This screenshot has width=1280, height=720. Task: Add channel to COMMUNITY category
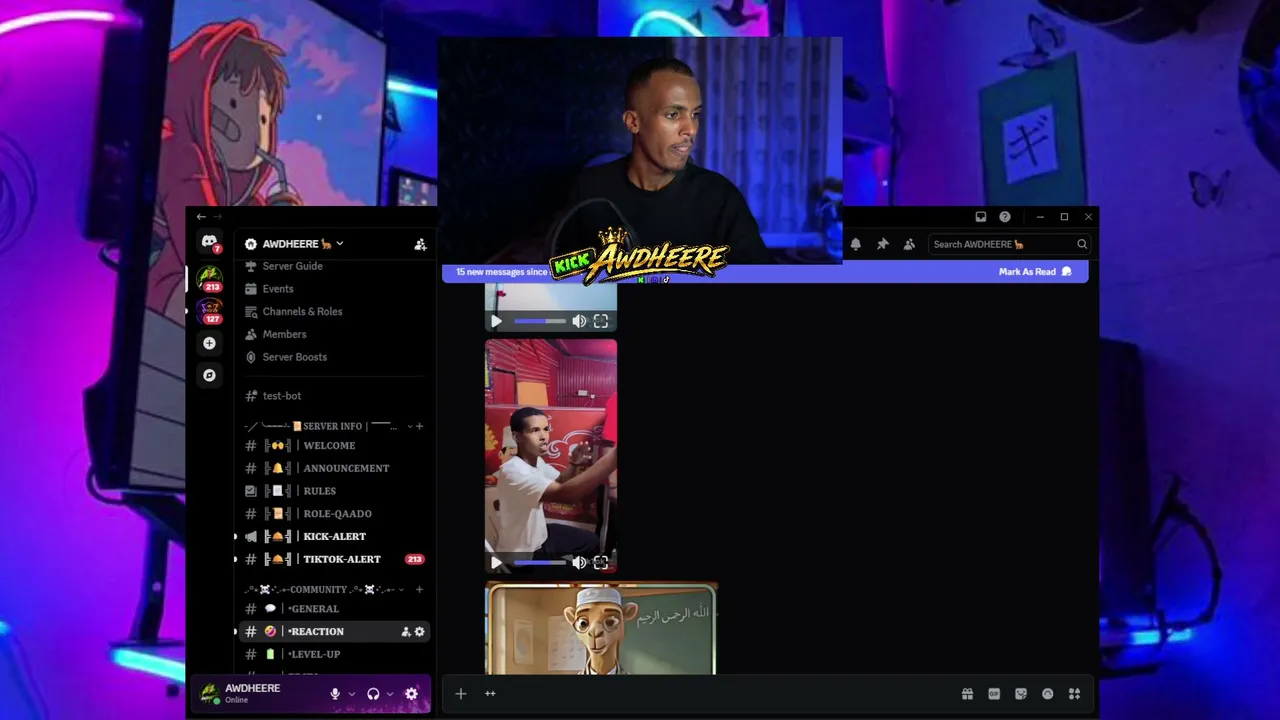(419, 590)
